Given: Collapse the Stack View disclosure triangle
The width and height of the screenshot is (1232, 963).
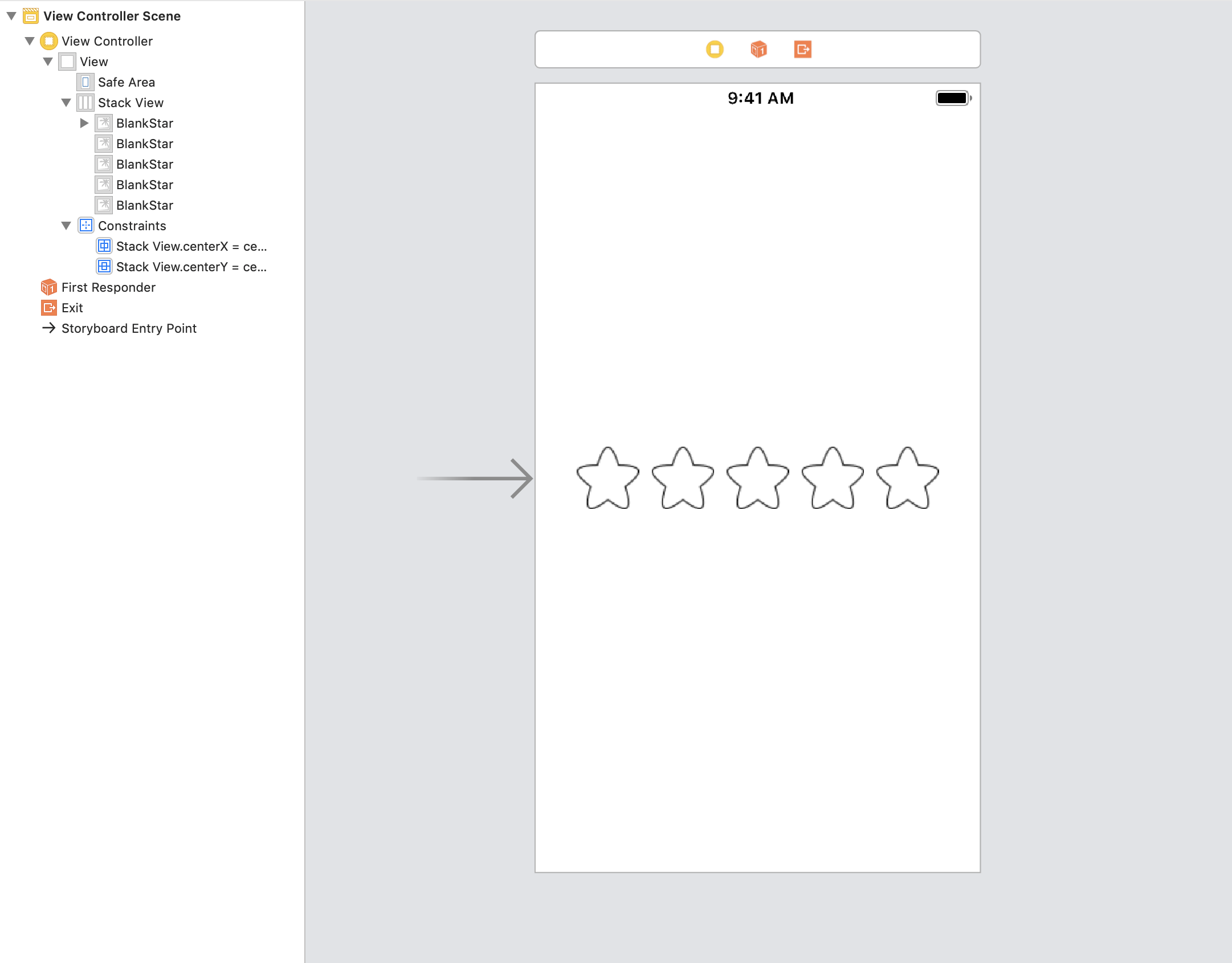Looking at the screenshot, I should click(x=66, y=103).
